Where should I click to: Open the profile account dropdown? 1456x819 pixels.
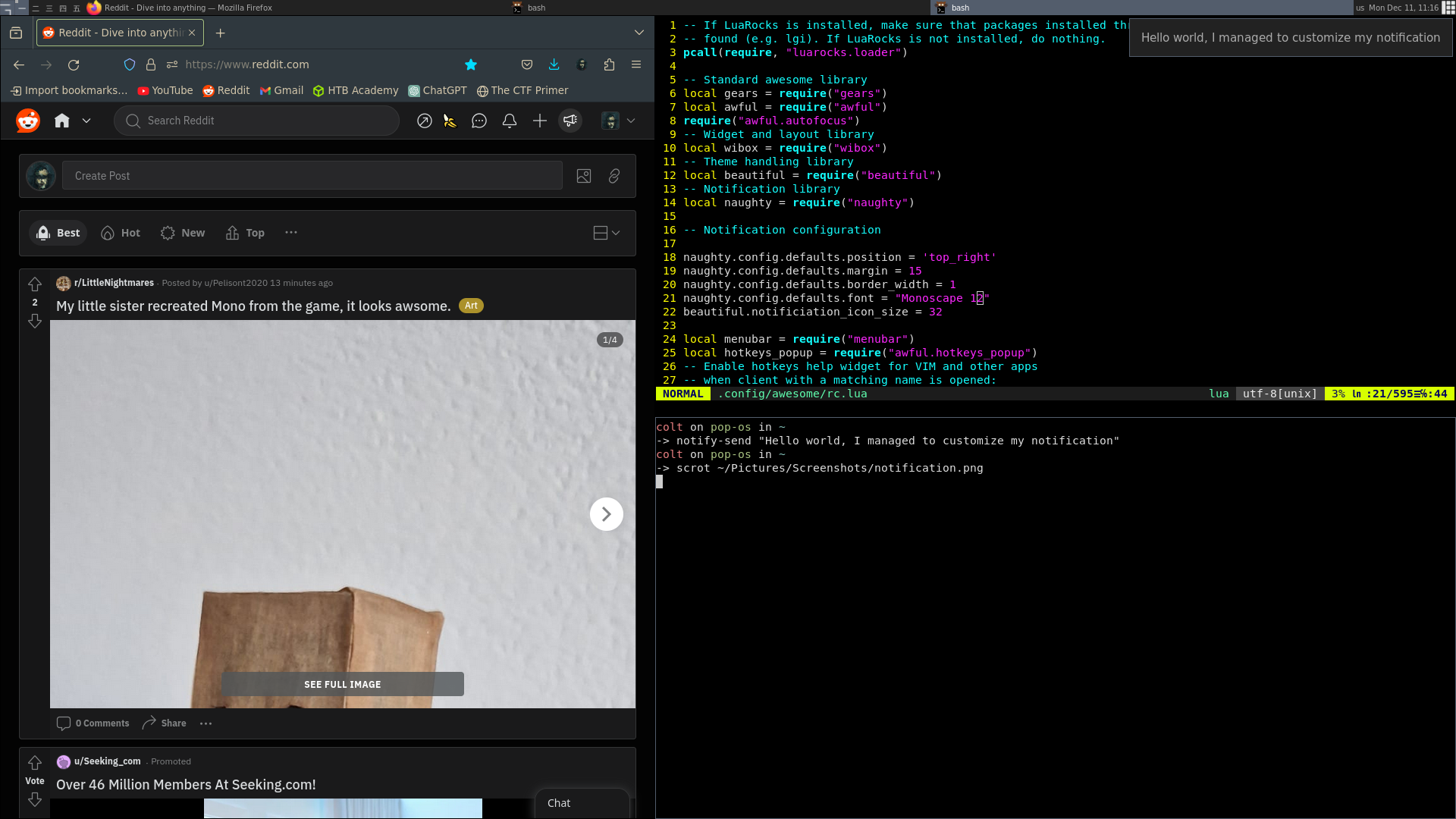coord(619,121)
